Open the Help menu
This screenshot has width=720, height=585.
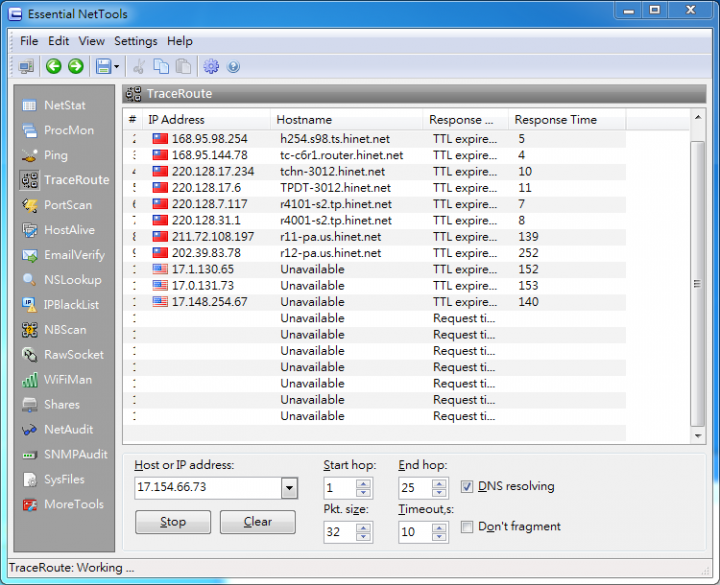tap(180, 41)
